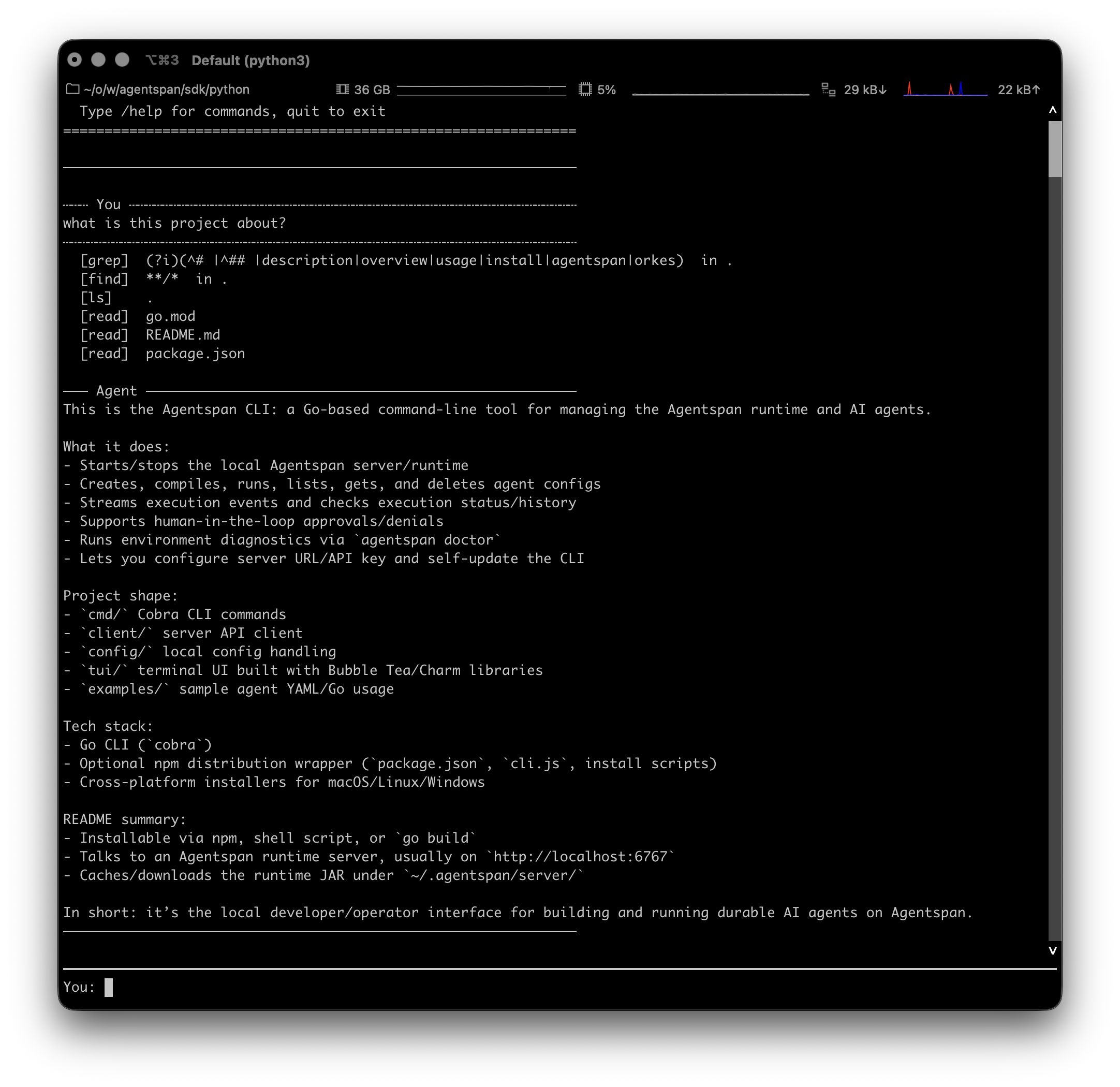Screen dimensions: 1120x1087
Task: Click the '`client/` server API client' line
Action: pyautogui.click(x=183, y=633)
